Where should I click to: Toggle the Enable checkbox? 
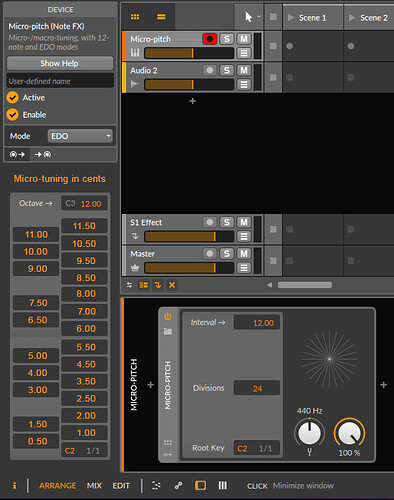click(12, 115)
